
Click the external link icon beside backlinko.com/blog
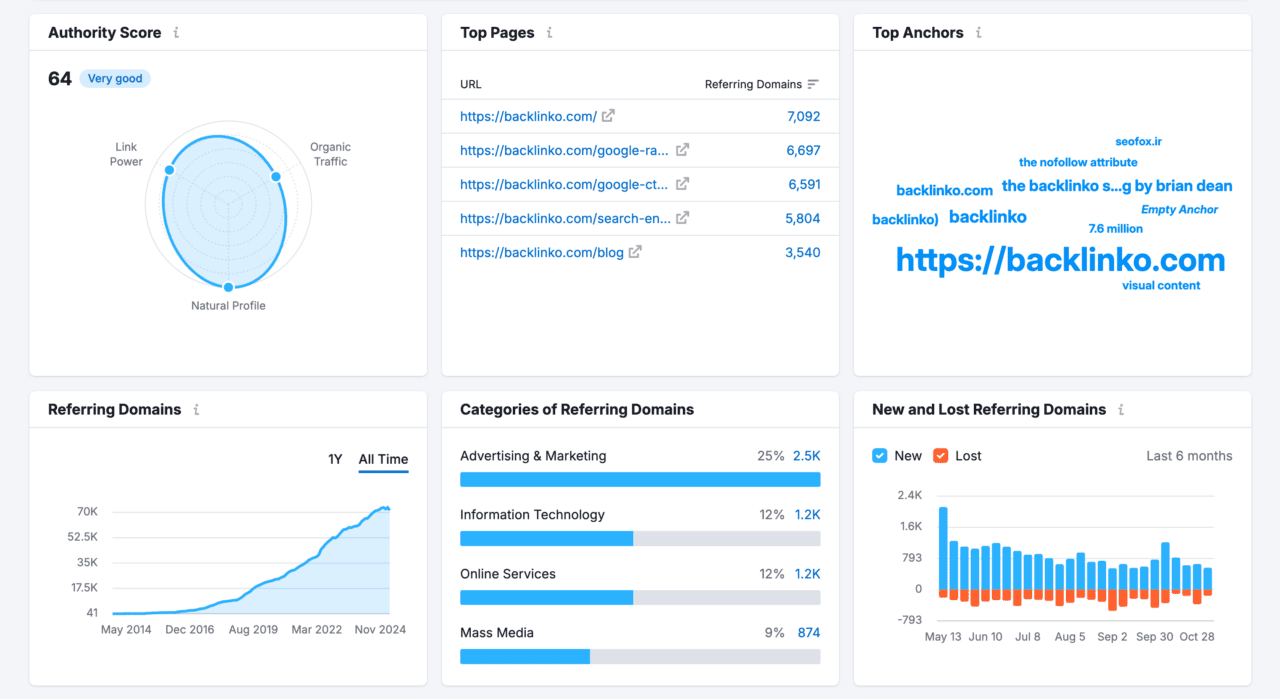click(x=634, y=252)
